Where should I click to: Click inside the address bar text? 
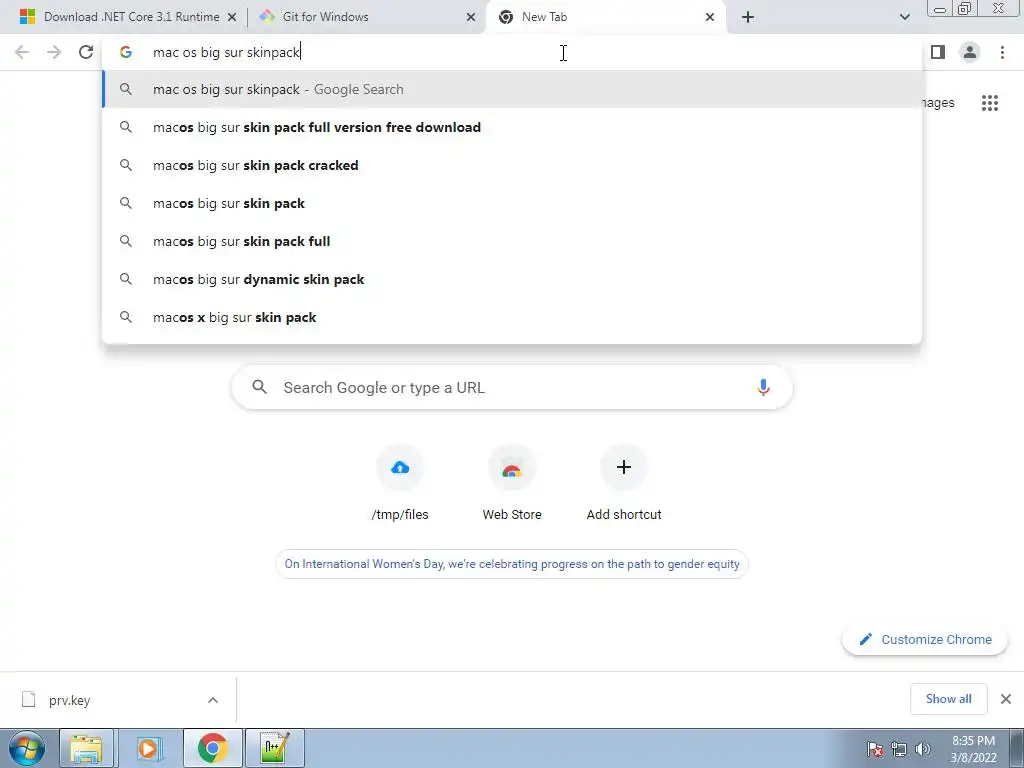coord(226,52)
